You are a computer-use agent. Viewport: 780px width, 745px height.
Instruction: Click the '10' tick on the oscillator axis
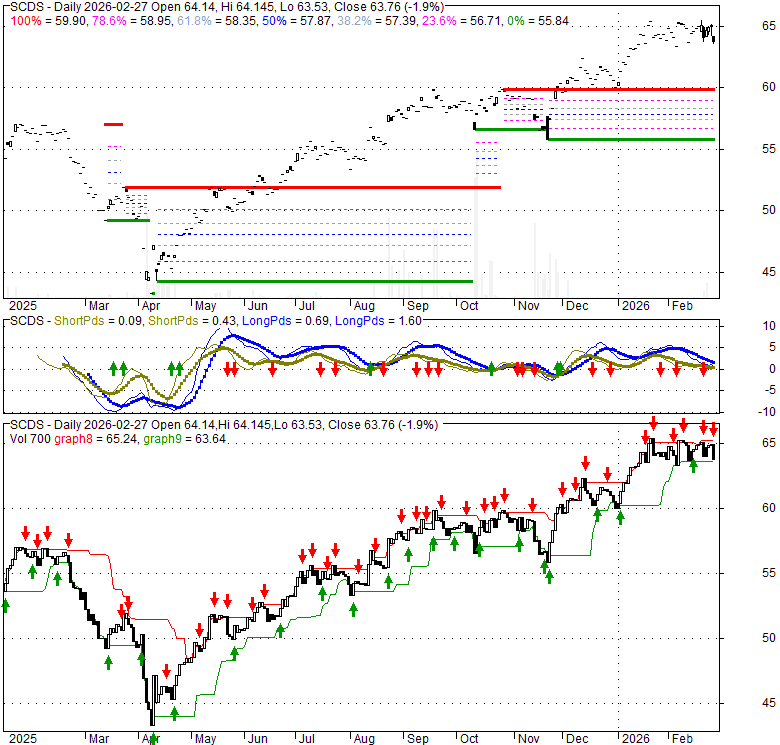click(x=769, y=326)
